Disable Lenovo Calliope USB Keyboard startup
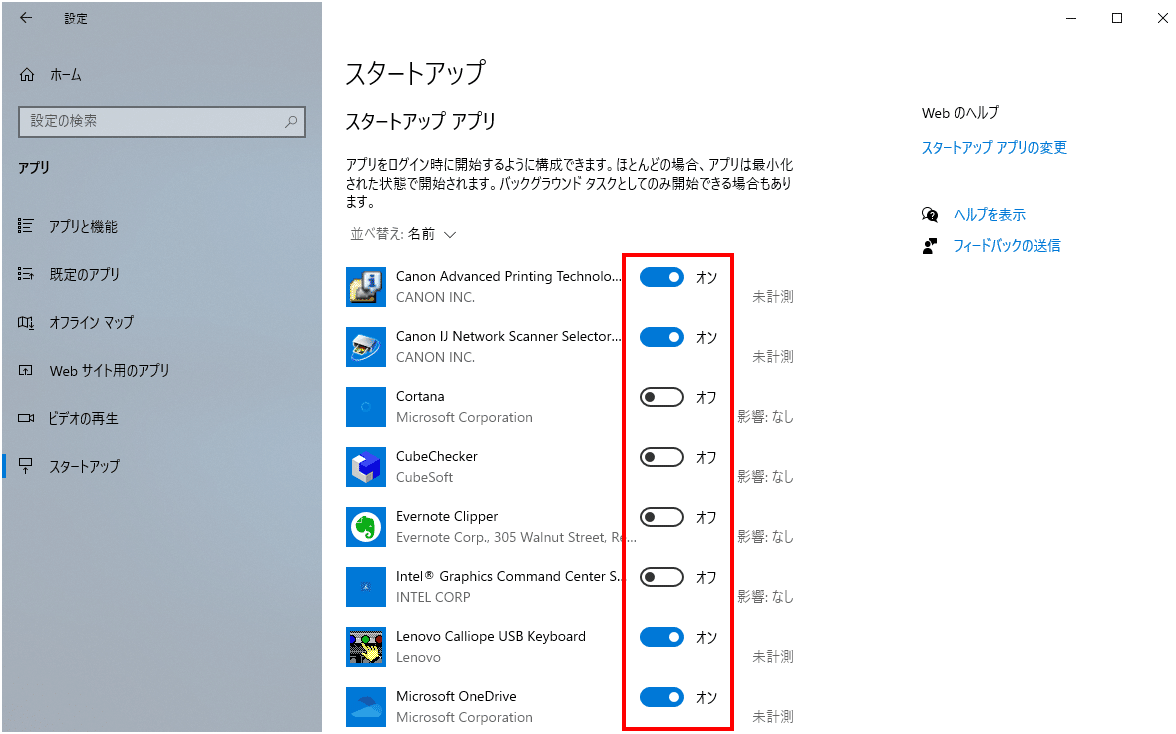Viewport: 1176px width, 734px height. coord(662,637)
